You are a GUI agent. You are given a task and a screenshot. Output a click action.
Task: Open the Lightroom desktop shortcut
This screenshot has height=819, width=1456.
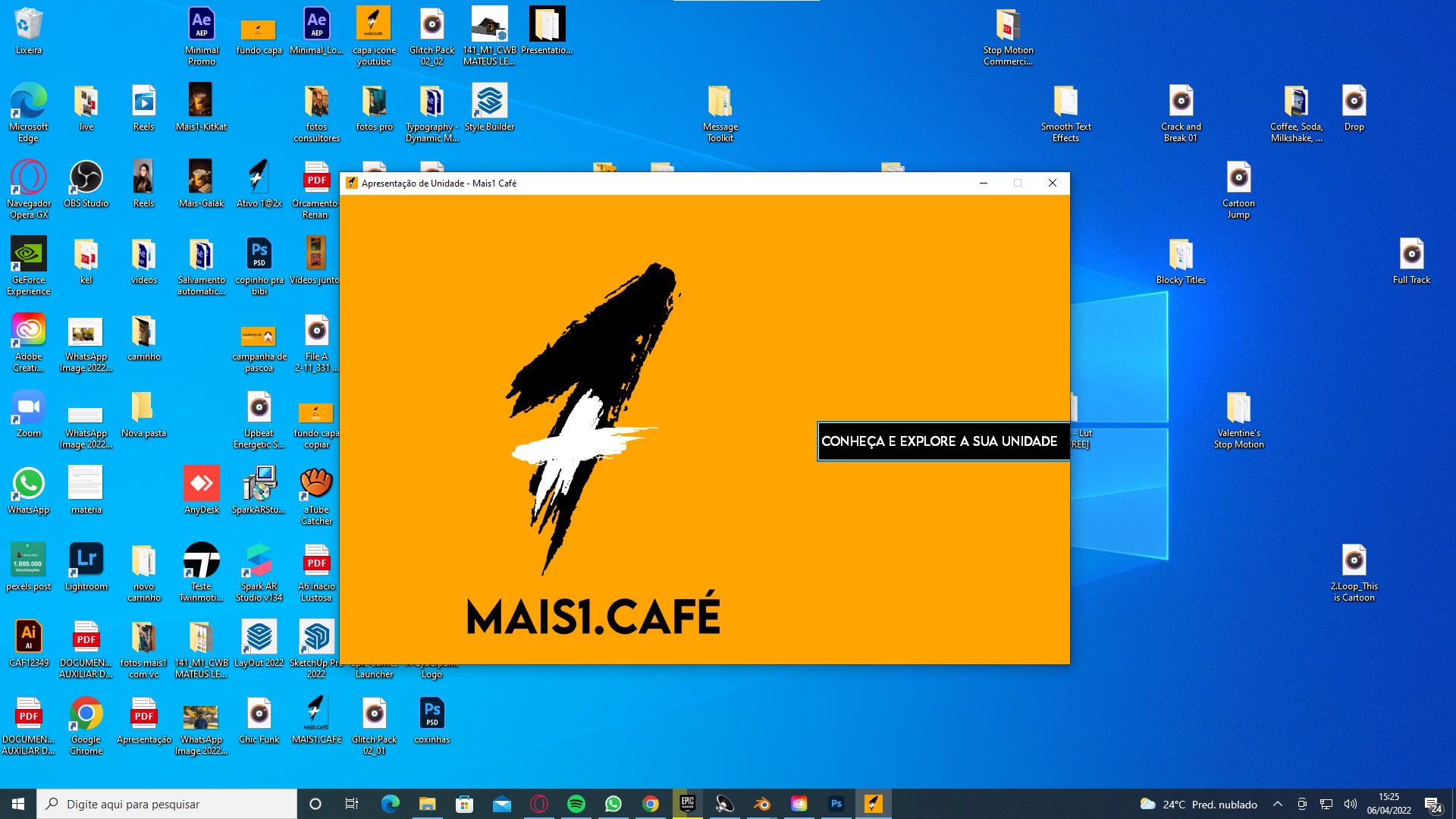pos(86,567)
